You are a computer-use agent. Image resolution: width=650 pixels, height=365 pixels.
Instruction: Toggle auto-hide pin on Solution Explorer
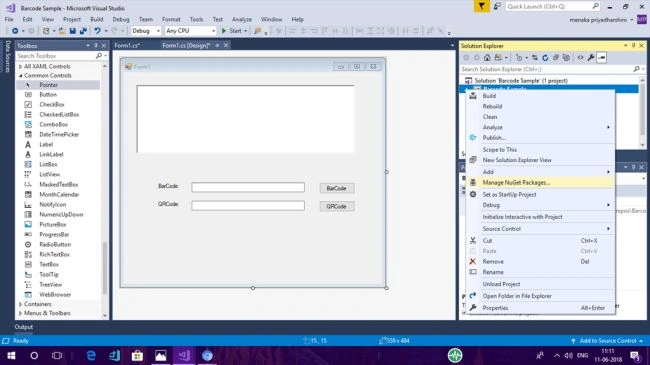tap(633, 46)
